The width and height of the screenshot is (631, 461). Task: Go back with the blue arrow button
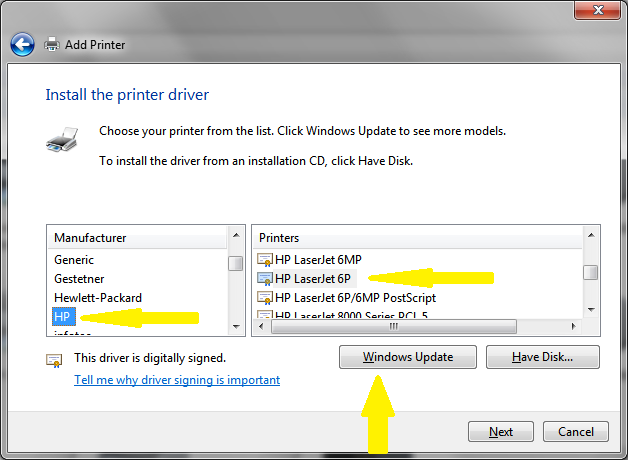pyautogui.click(x=23, y=44)
